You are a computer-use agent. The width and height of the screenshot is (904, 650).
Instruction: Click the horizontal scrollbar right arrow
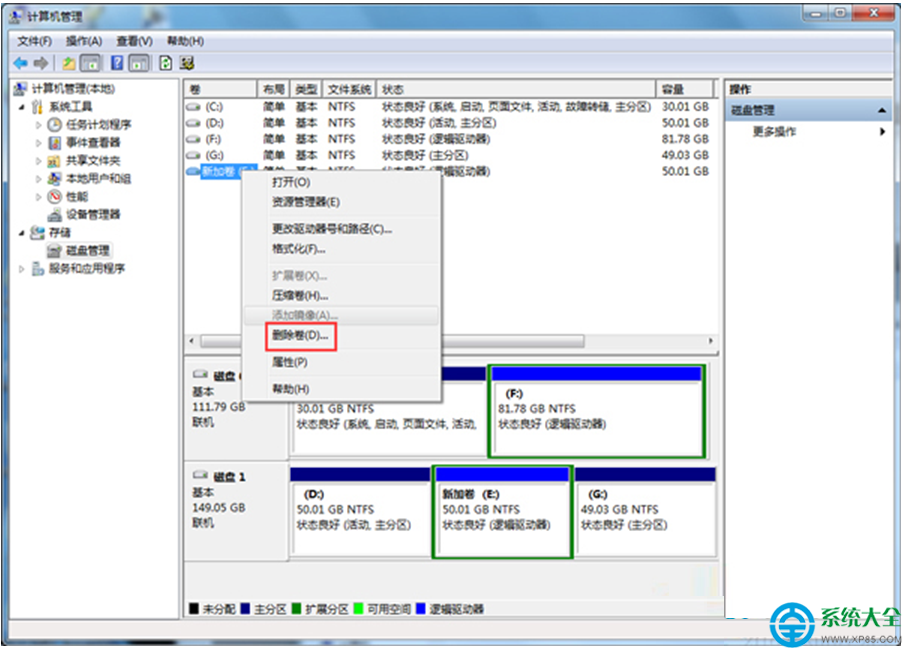[x=710, y=341]
